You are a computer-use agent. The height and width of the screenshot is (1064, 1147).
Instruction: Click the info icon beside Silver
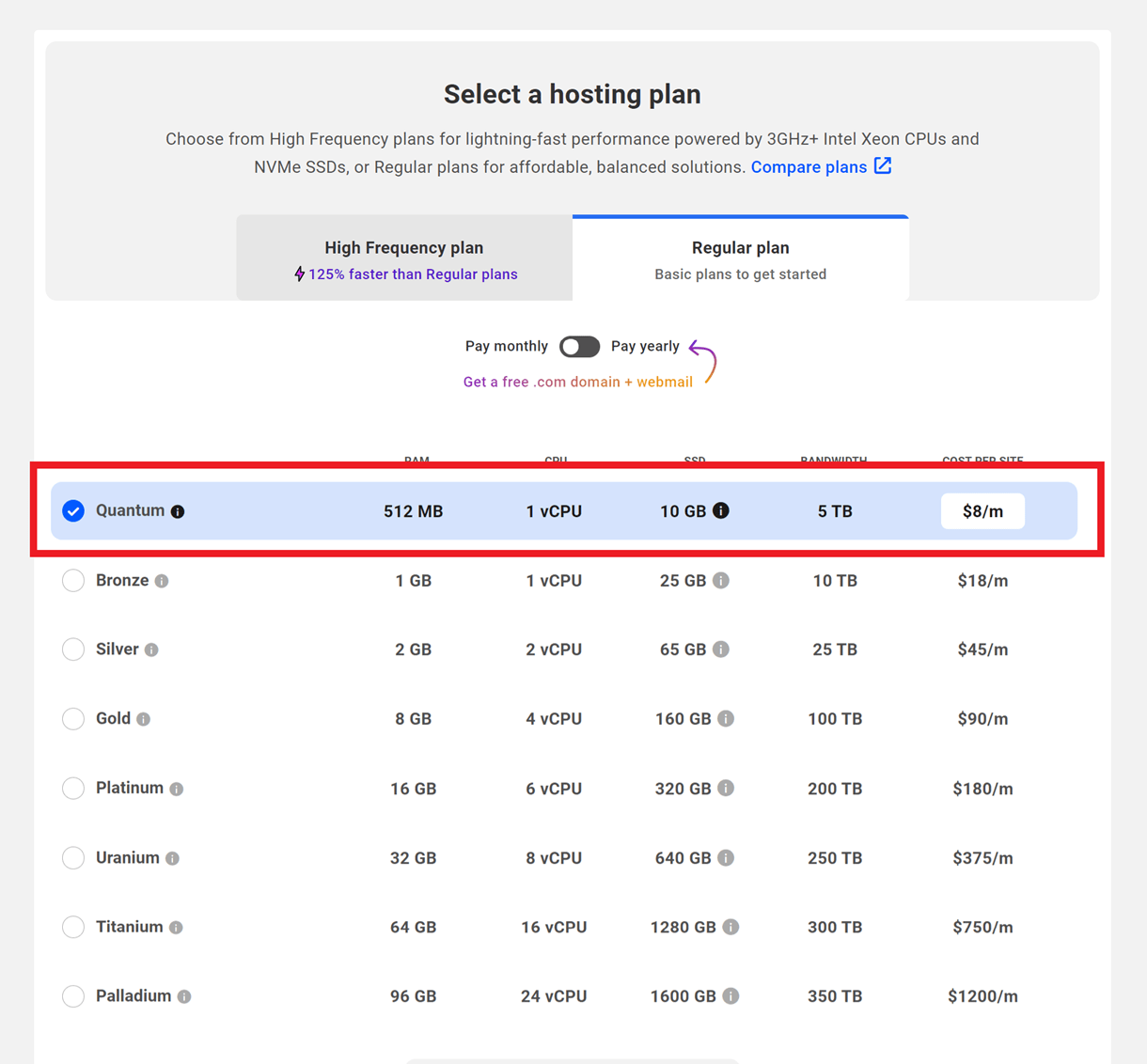(151, 649)
